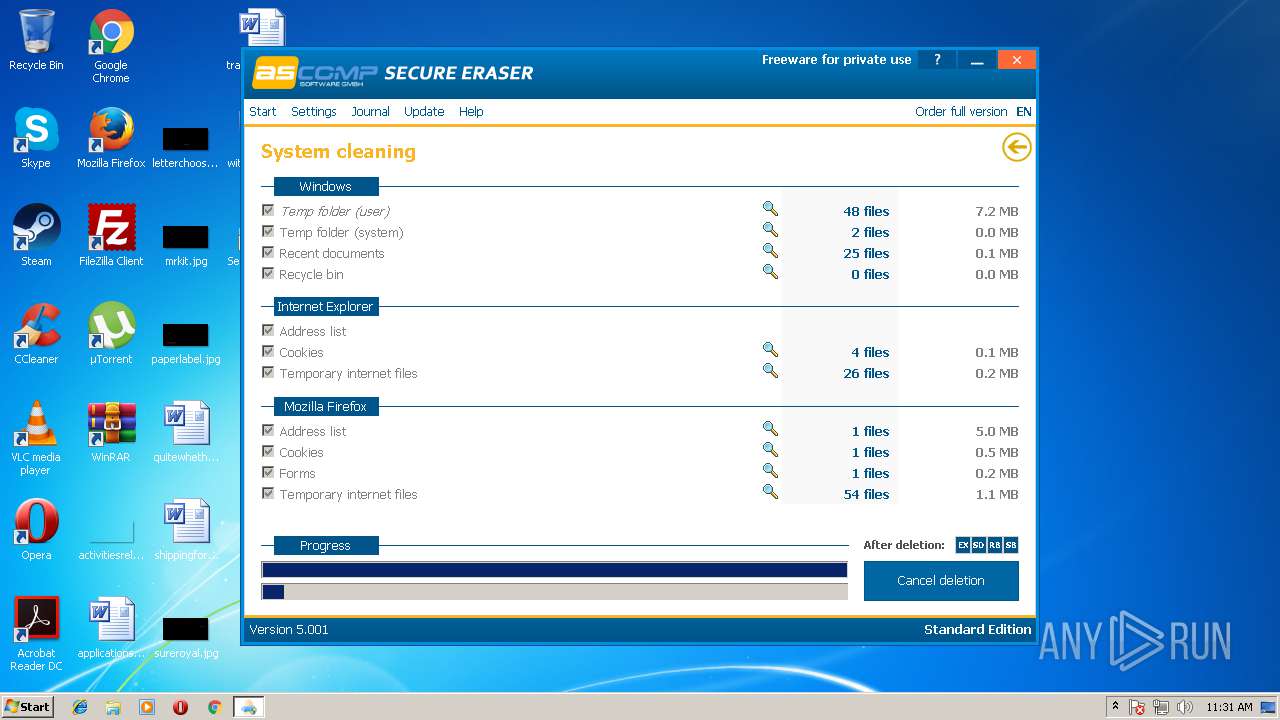Image resolution: width=1280 pixels, height=720 pixels.
Task: Open the clock showing 11:31 AM
Action: tap(1229, 707)
